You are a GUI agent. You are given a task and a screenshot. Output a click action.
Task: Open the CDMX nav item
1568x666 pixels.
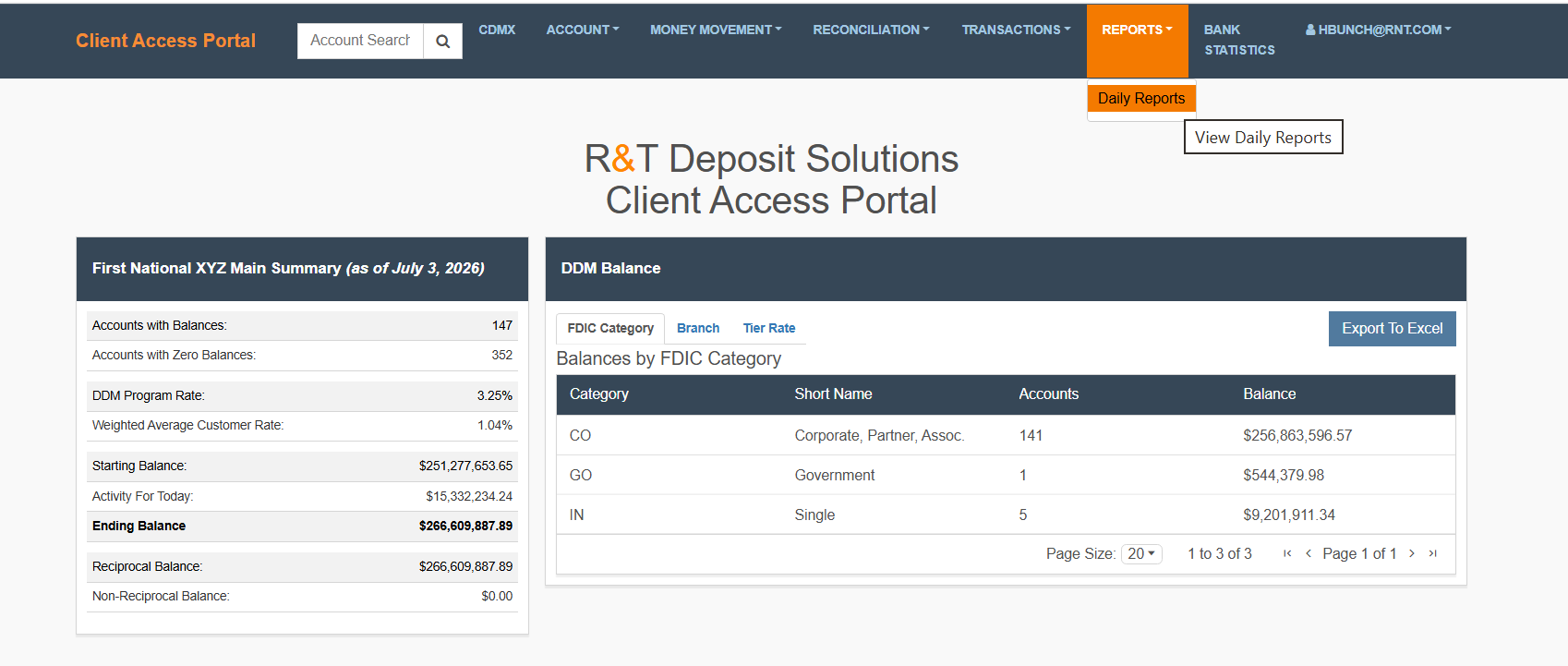click(497, 30)
